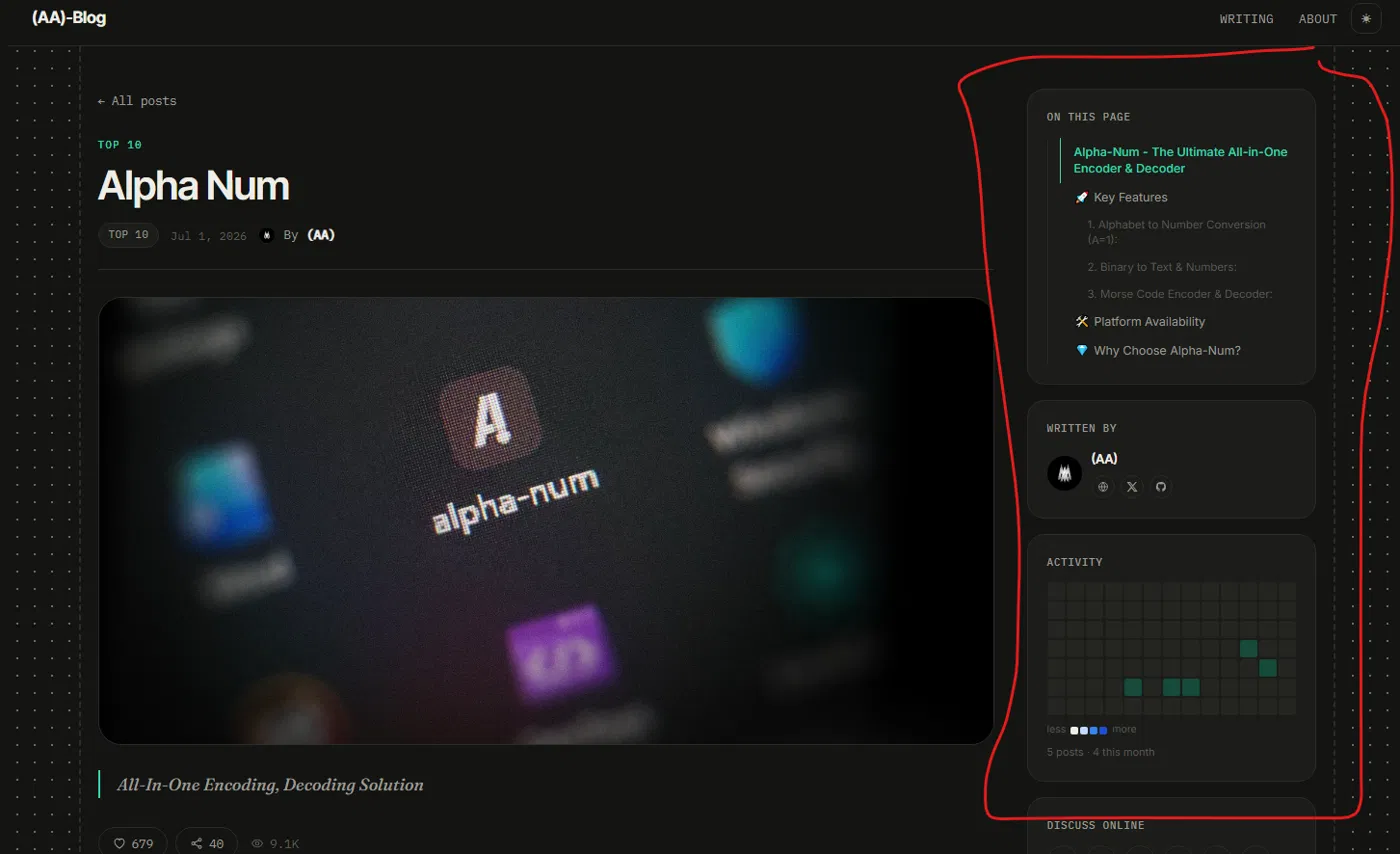Click the darkest blue activity legend swatch

(x=1103, y=731)
